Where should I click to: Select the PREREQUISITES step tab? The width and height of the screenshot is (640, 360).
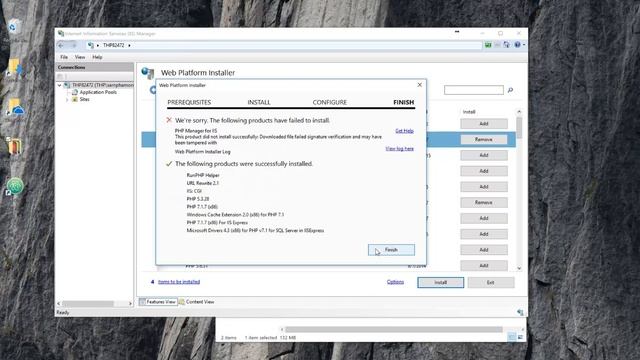click(189, 102)
